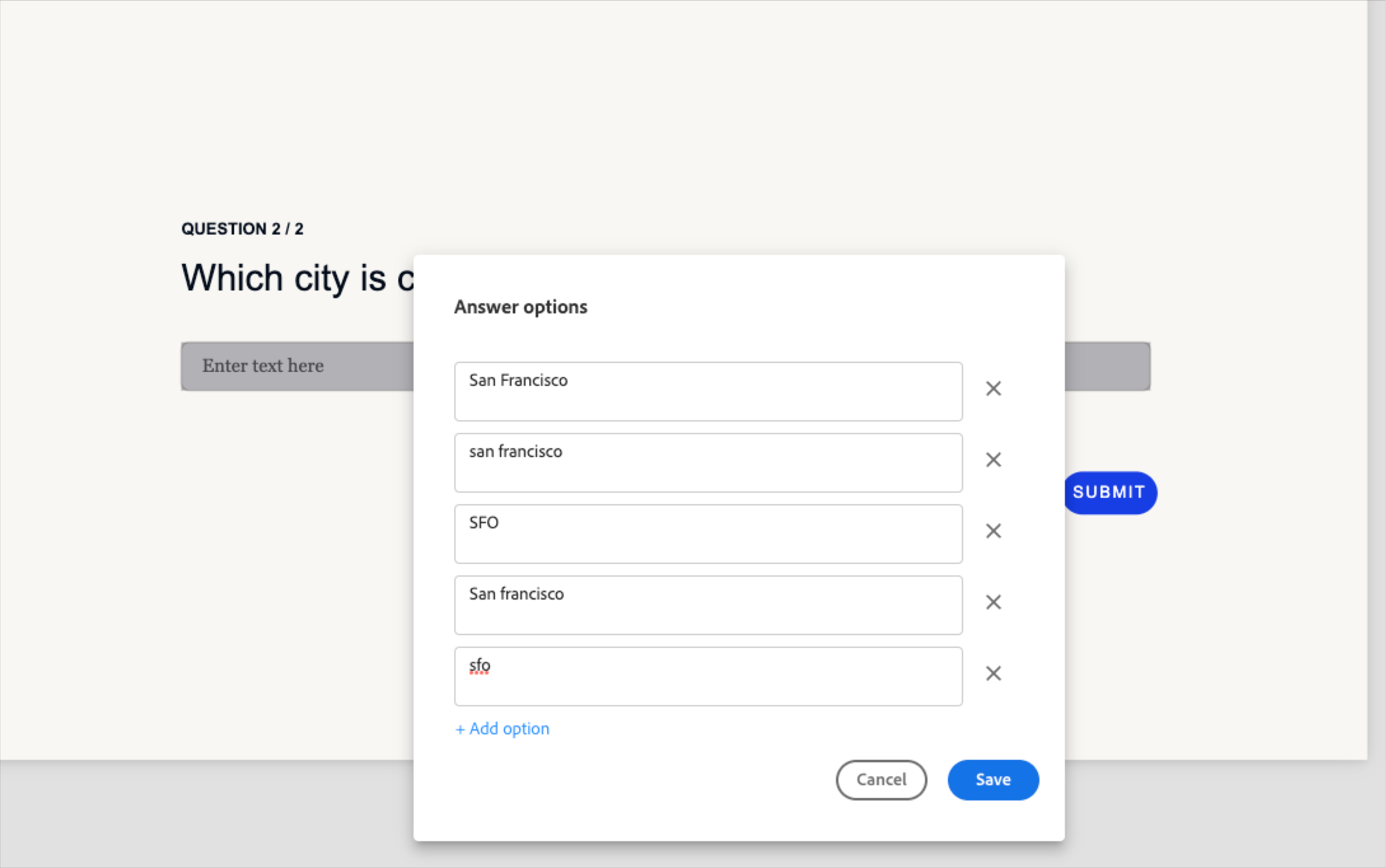Image resolution: width=1386 pixels, height=868 pixels.
Task: Click the 'QUESTION 2 / 2' label
Action: pos(242,229)
